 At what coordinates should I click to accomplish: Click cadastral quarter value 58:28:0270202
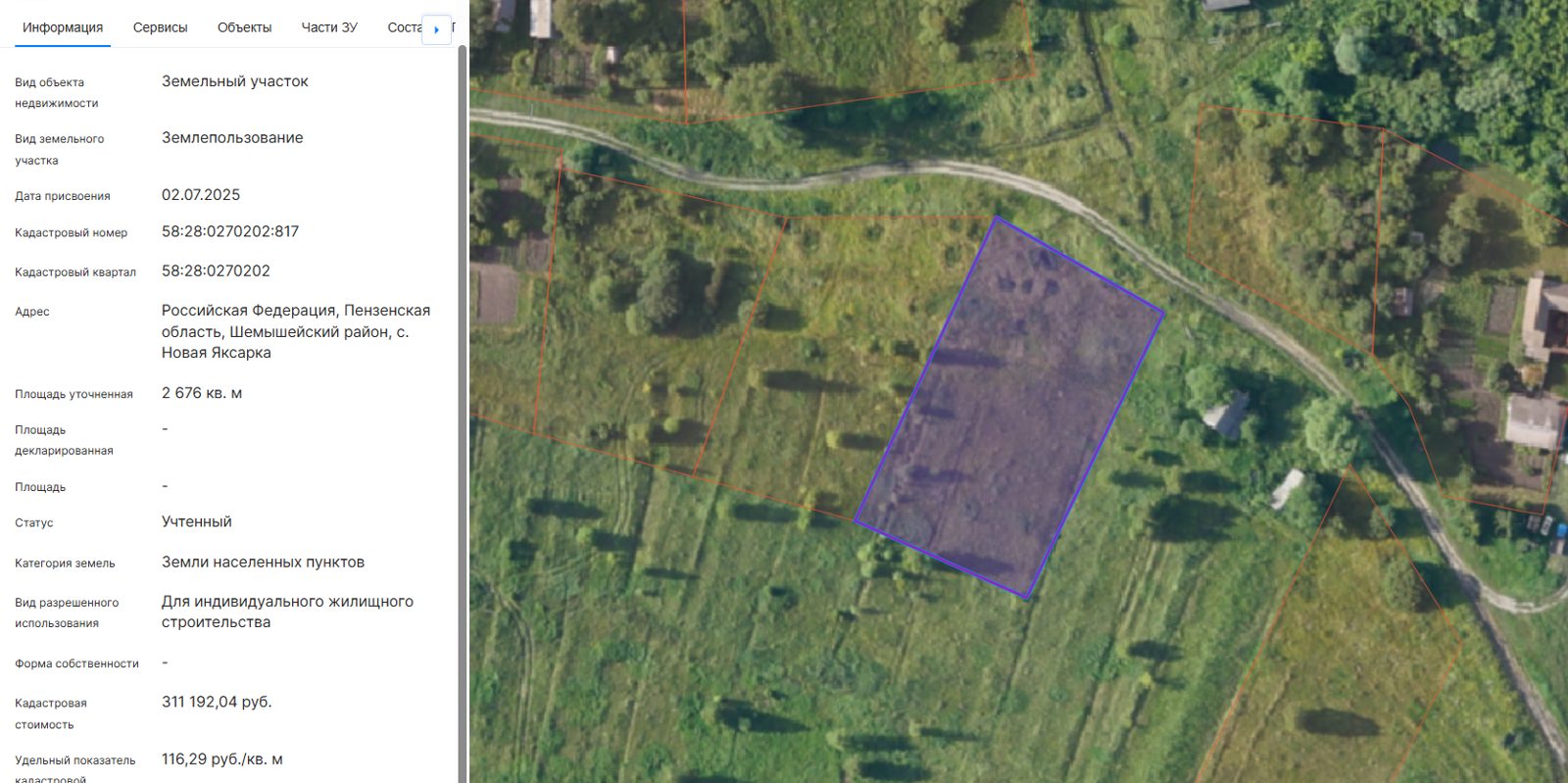tap(216, 270)
